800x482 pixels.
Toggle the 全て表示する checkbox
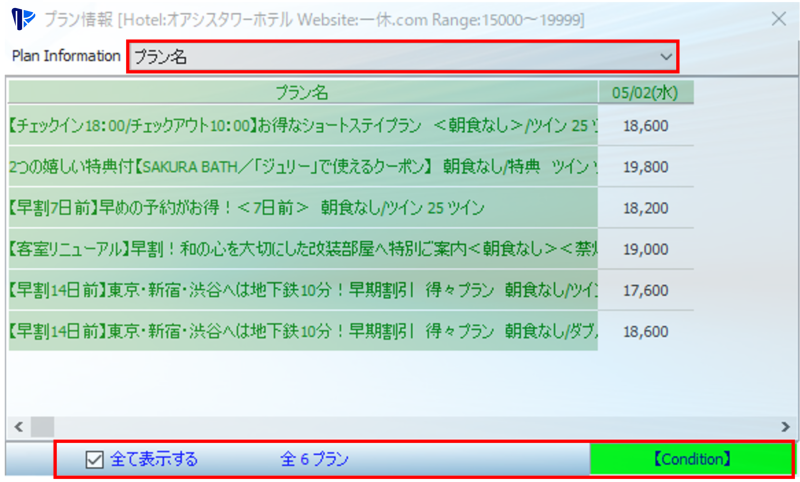pyautogui.click(x=95, y=460)
